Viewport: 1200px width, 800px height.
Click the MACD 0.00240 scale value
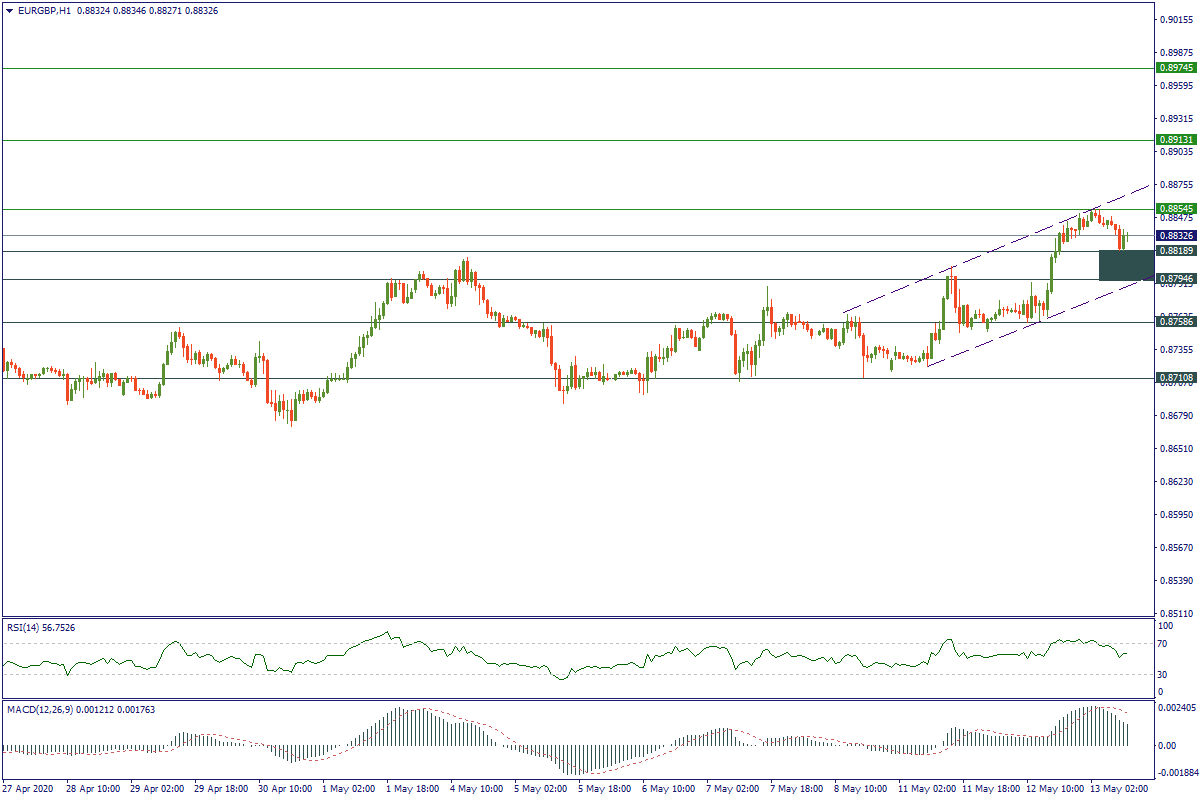1172,708
